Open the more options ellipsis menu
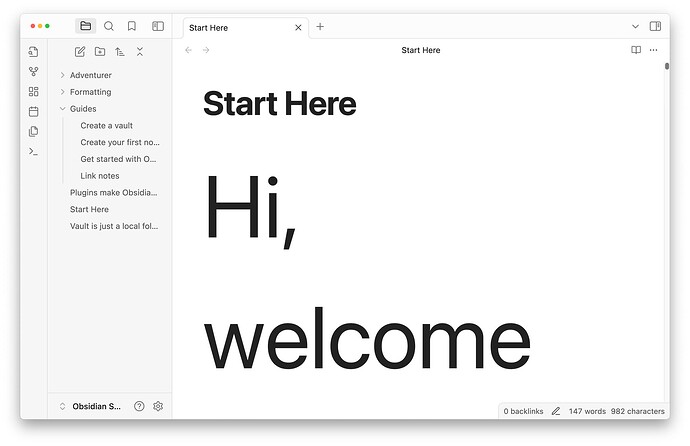Screen dimensions: 690x446 pyautogui.click(x=653, y=50)
